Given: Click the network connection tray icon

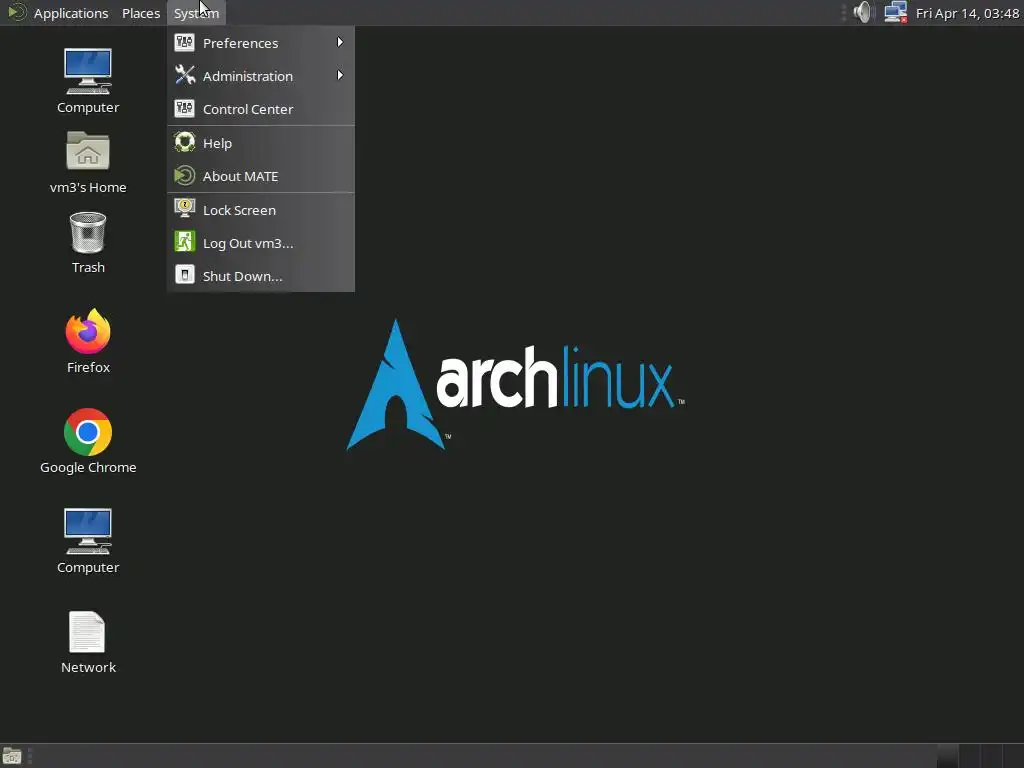Looking at the screenshot, I should point(895,12).
